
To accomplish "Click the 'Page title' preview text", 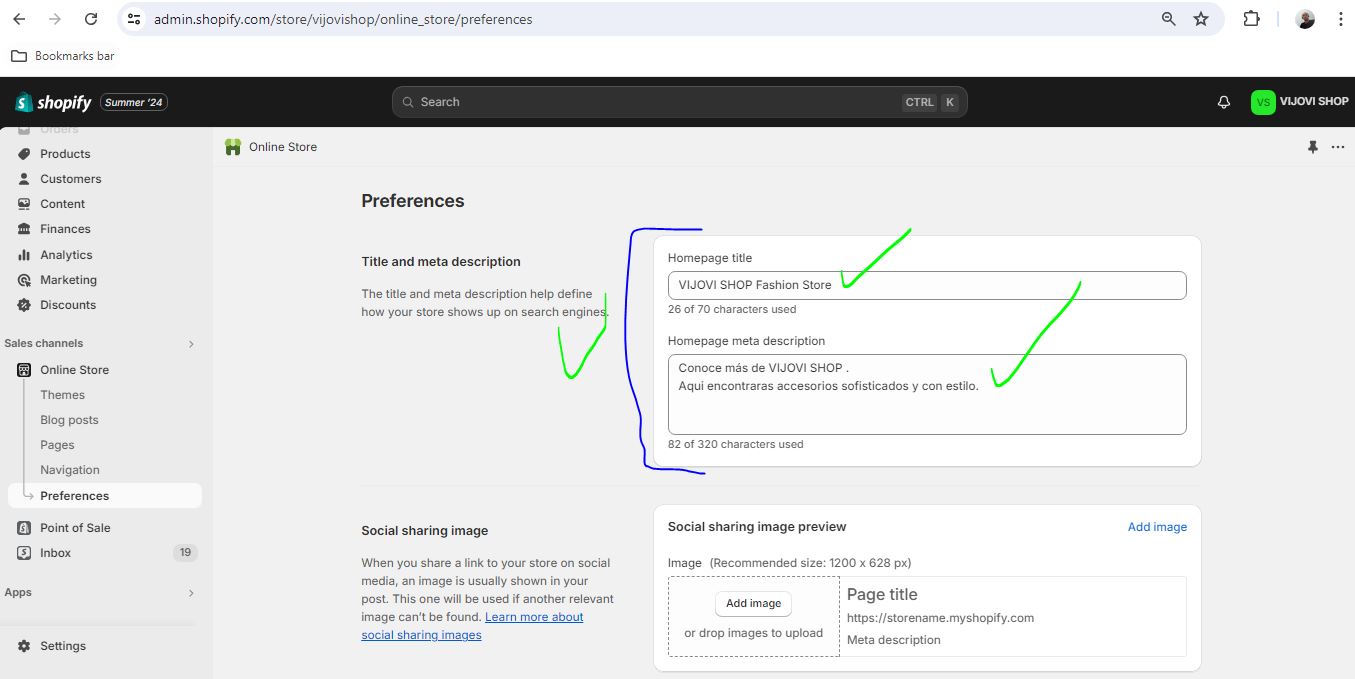I will (882, 594).
